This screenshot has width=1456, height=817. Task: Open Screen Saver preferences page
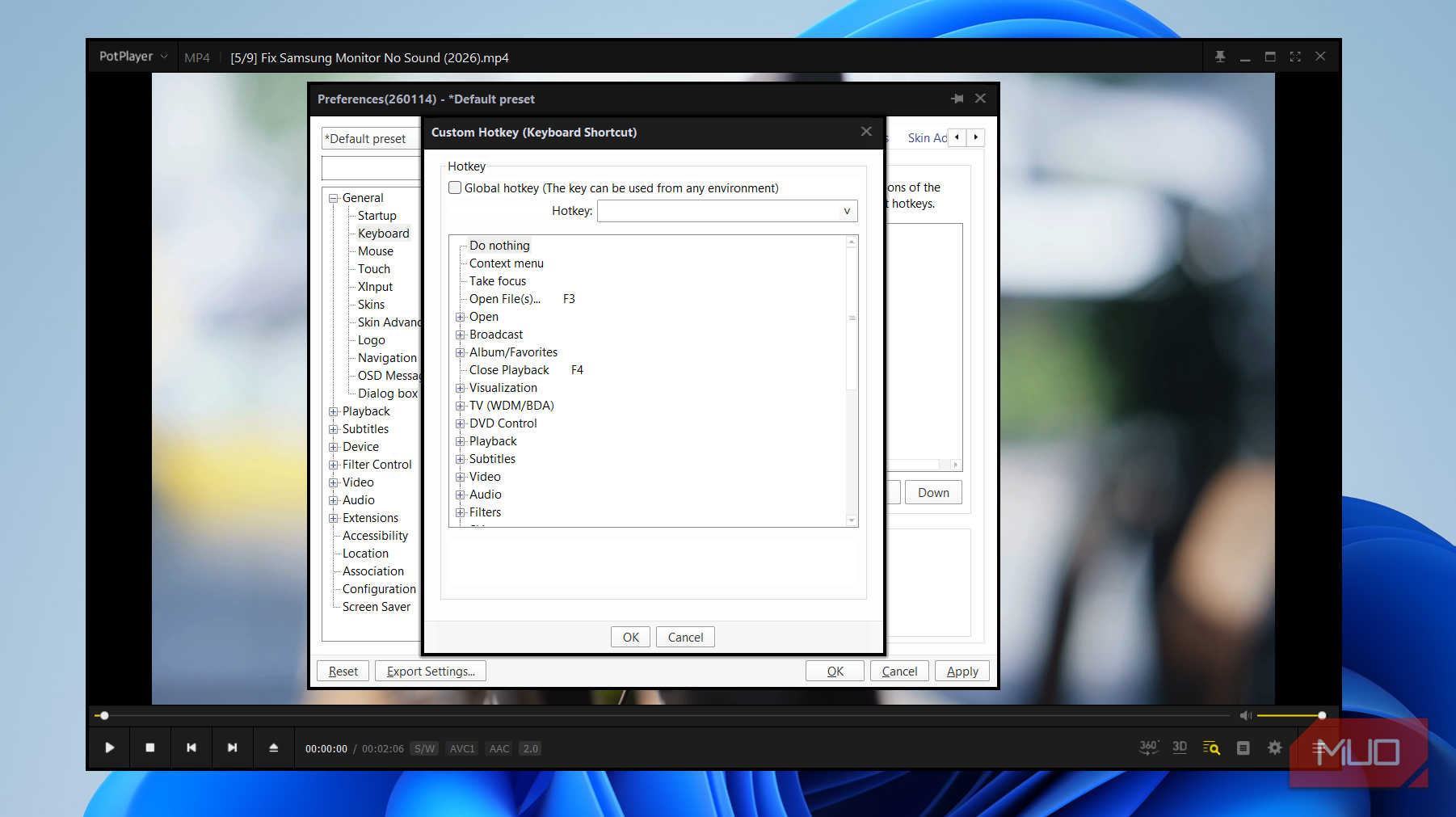point(377,607)
